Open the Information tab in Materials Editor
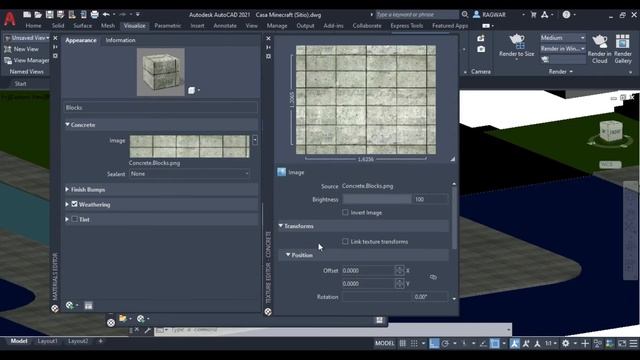The width and height of the screenshot is (640, 360). coord(120,40)
